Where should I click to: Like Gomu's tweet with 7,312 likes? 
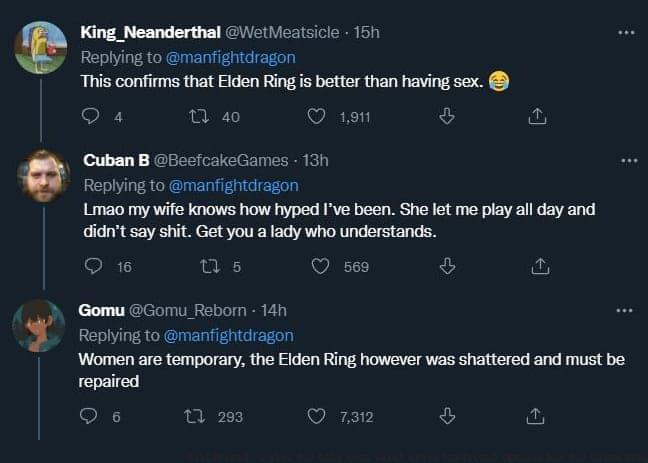316,416
